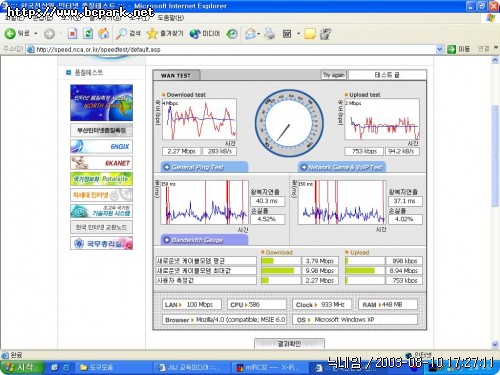Click the Stop loading icon
The height and width of the screenshot is (375, 500).
click(x=72, y=33)
